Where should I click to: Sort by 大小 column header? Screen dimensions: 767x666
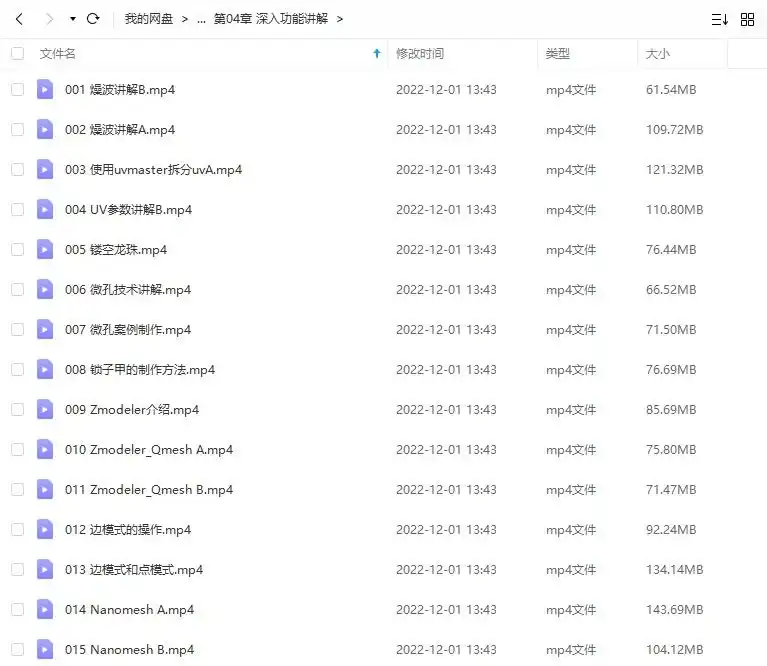pyautogui.click(x=658, y=54)
